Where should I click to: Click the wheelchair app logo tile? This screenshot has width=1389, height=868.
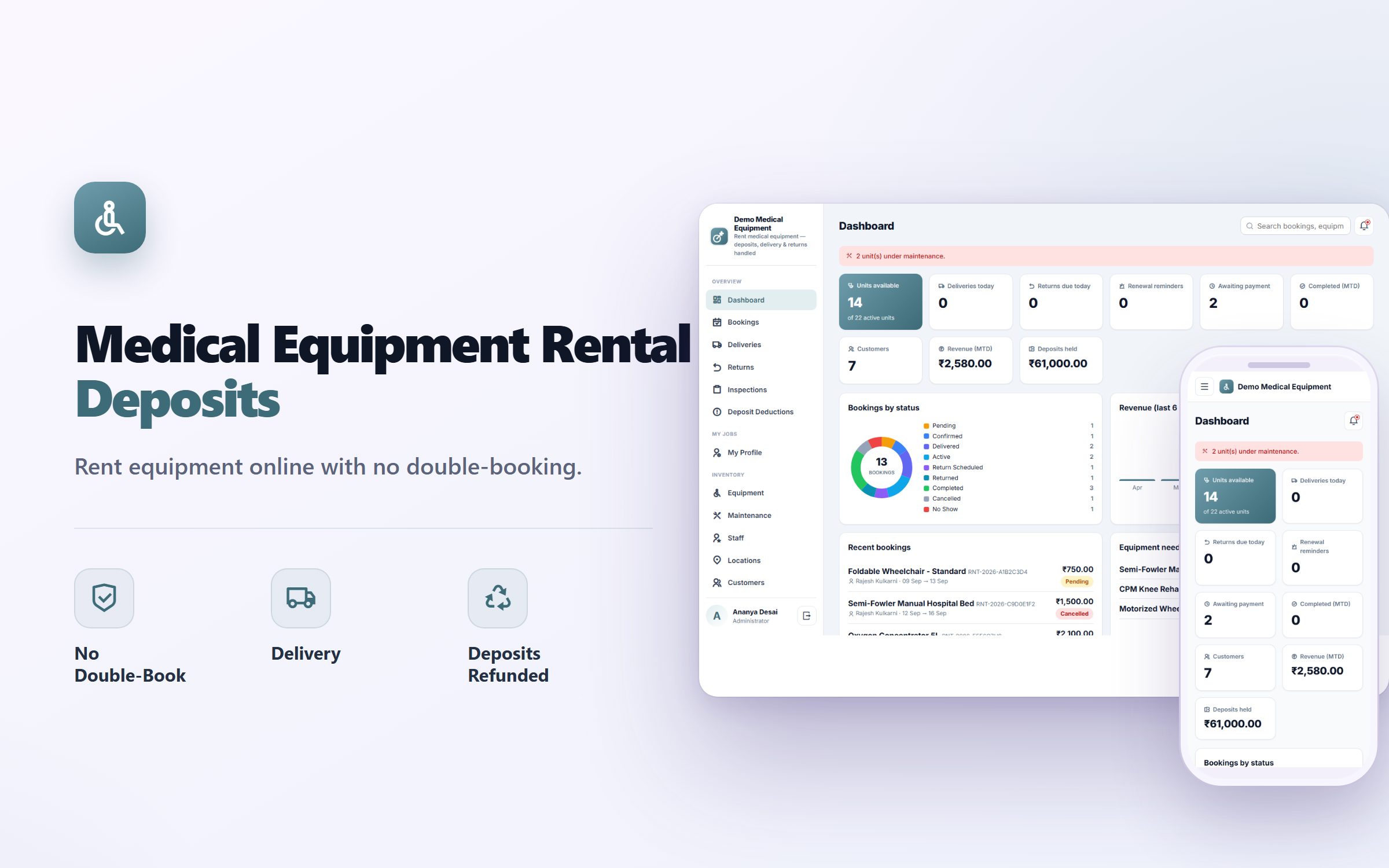coord(110,218)
